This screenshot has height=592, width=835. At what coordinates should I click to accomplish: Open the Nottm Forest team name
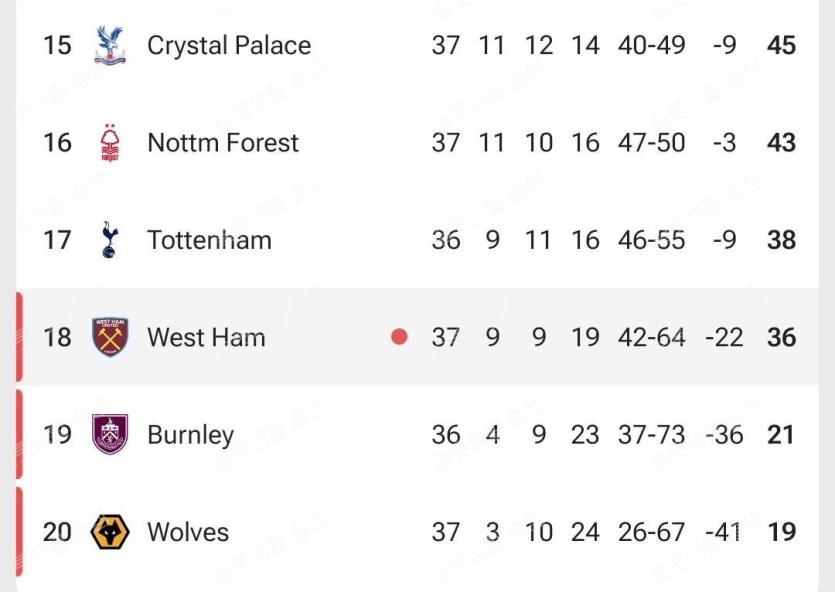pyautogui.click(x=223, y=143)
